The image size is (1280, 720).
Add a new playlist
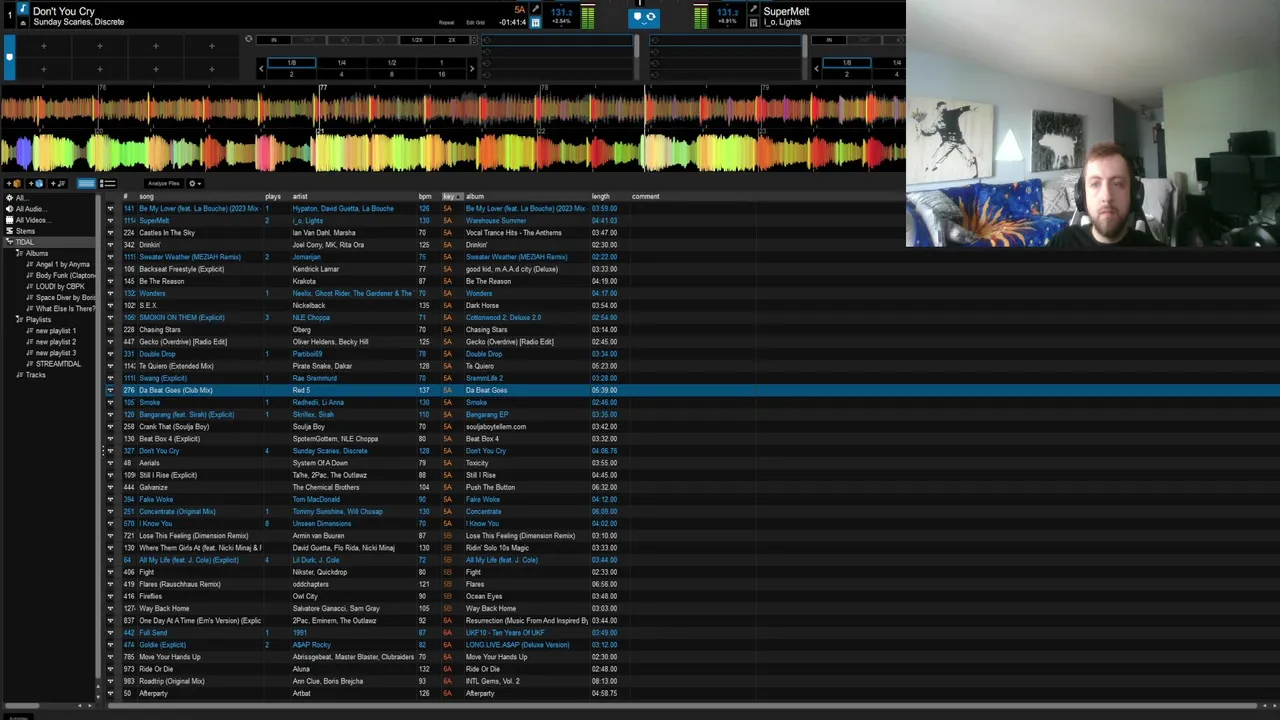(x=59, y=184)
